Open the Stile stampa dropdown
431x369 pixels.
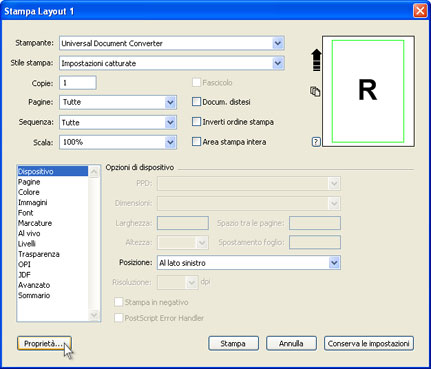point(278,63)
